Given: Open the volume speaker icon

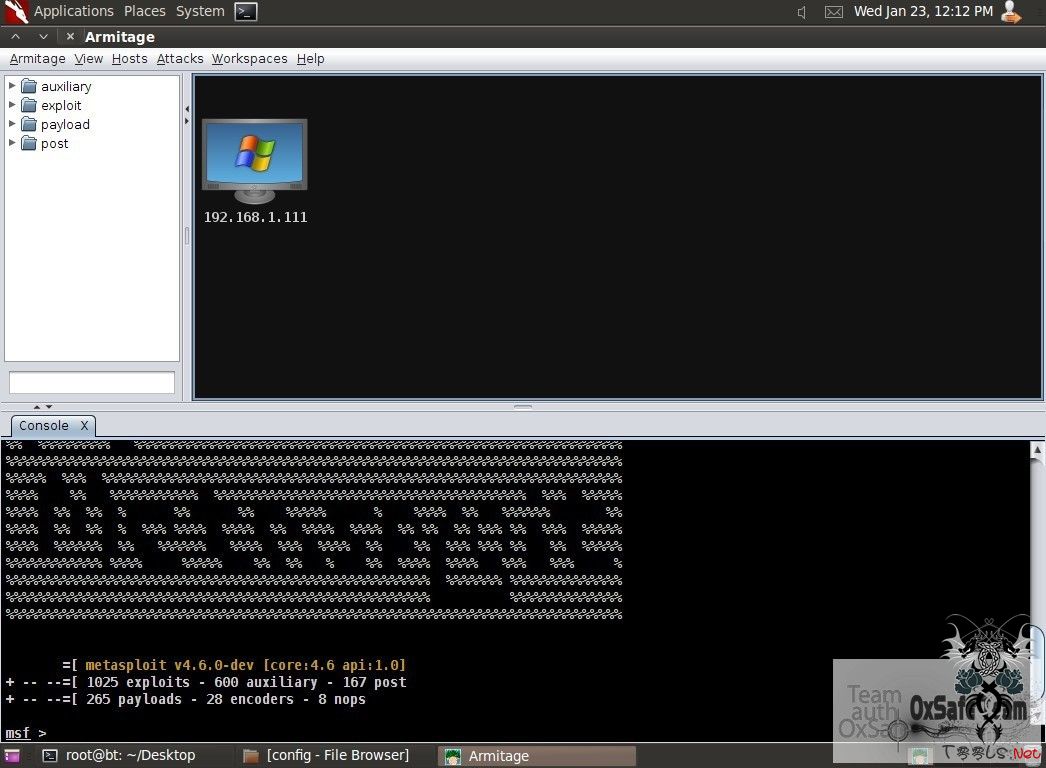Looking at the screenshot, I should pos(802,12).
